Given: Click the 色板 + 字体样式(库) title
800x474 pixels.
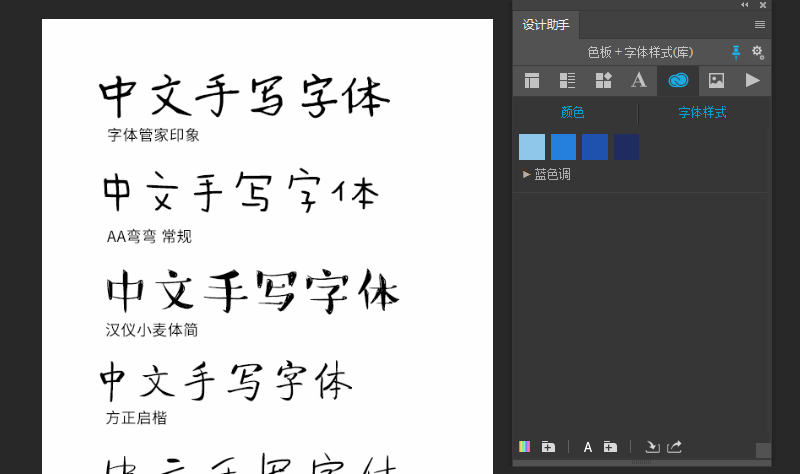Looking at the screenshot, I should (x=640, y=52).
